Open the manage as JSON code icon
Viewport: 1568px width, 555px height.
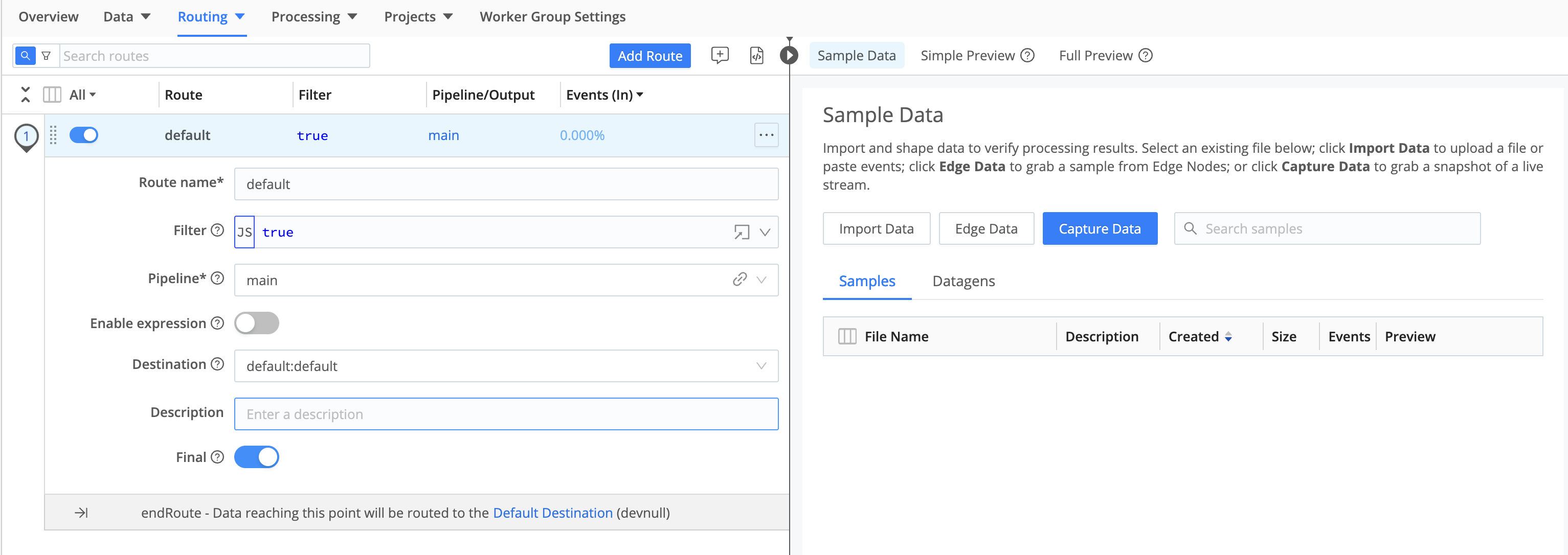click(756, 55)
